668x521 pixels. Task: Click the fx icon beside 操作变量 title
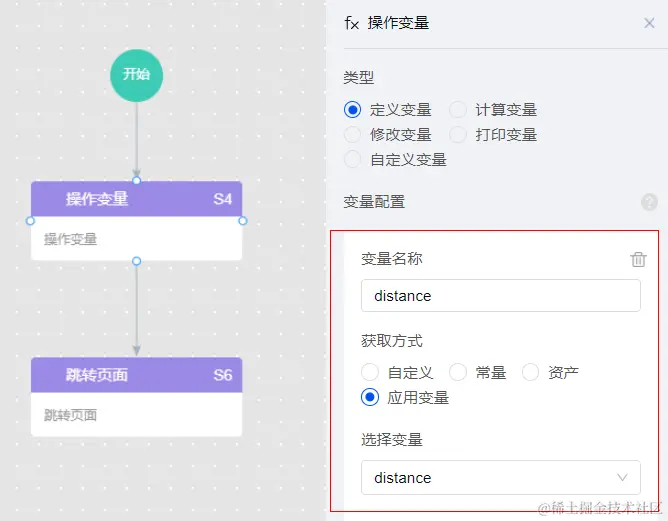tap(351, 23)
